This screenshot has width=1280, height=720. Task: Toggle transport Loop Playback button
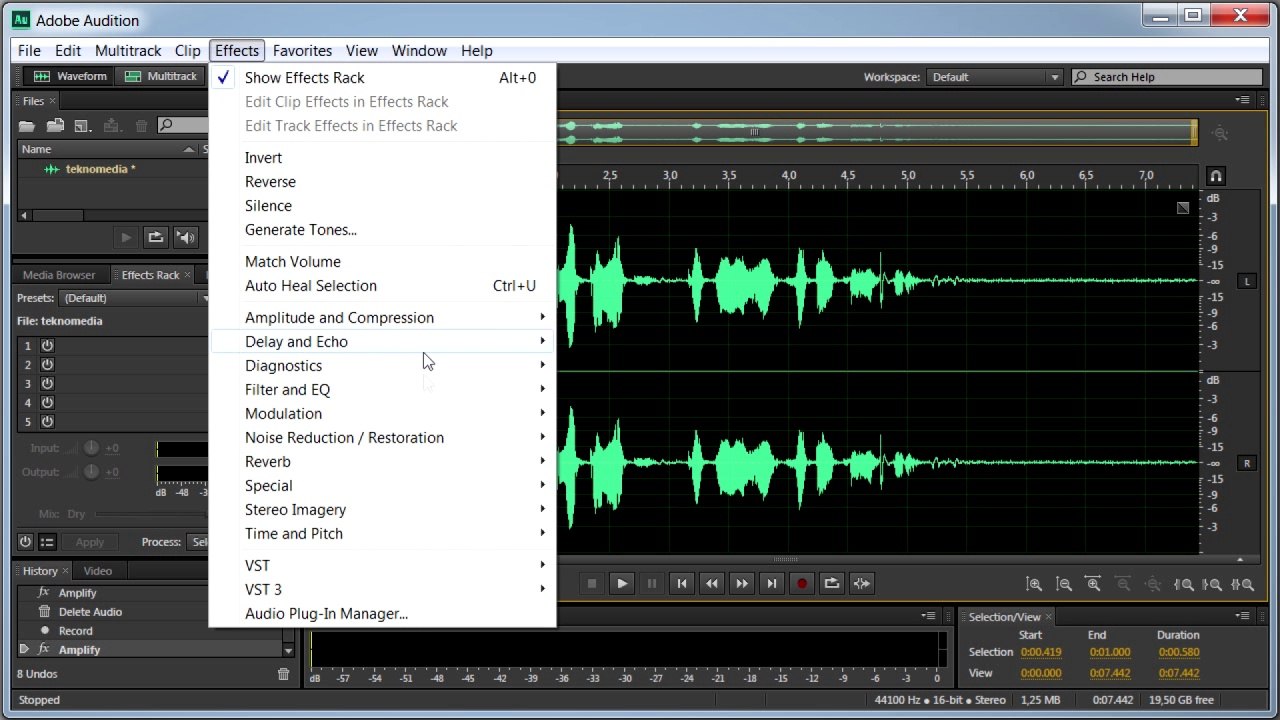coord(832,583)
